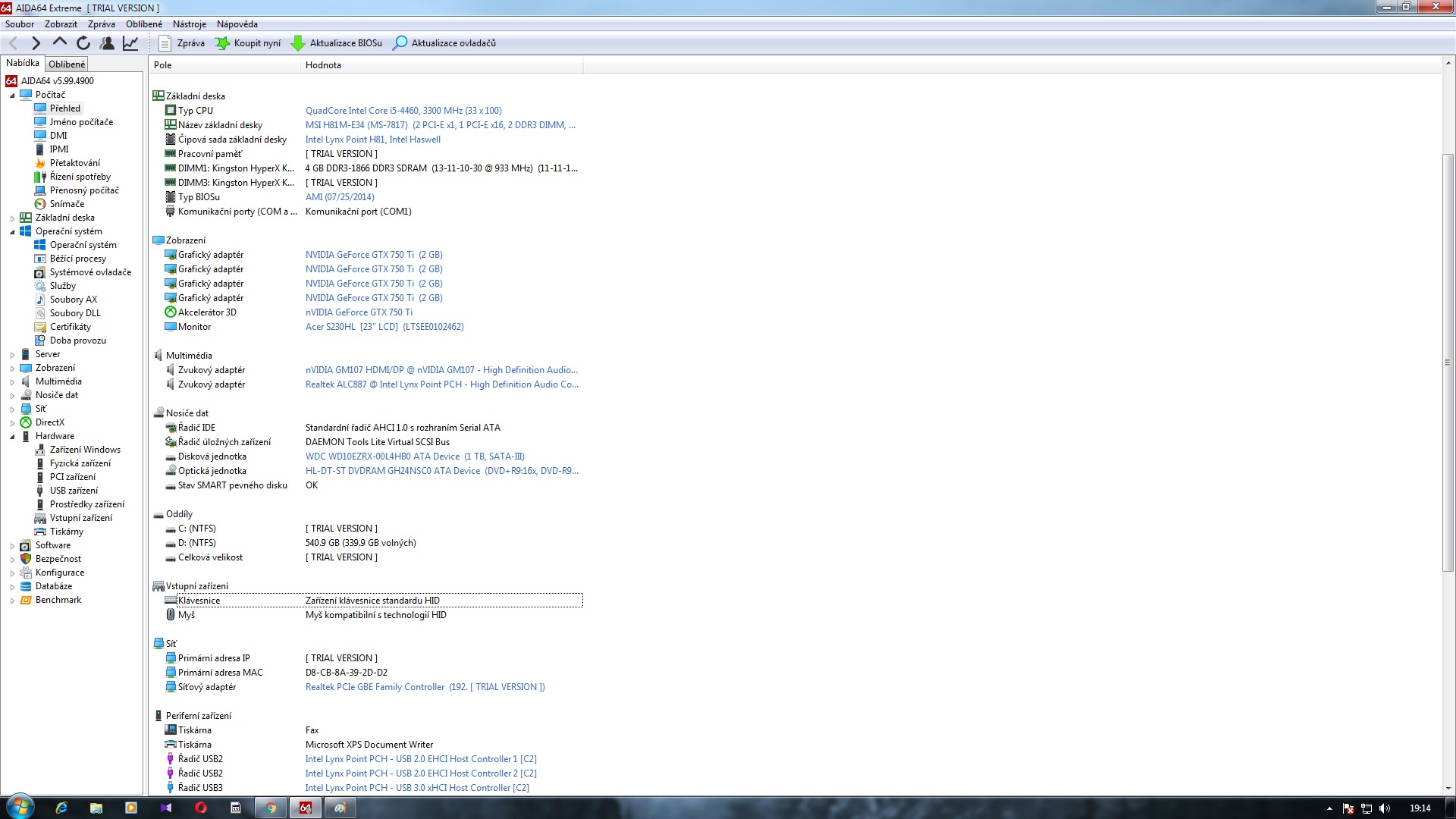1456x819 pixels.
Task: Open the graph chart toolbar icon
Action: coord(130,43)
